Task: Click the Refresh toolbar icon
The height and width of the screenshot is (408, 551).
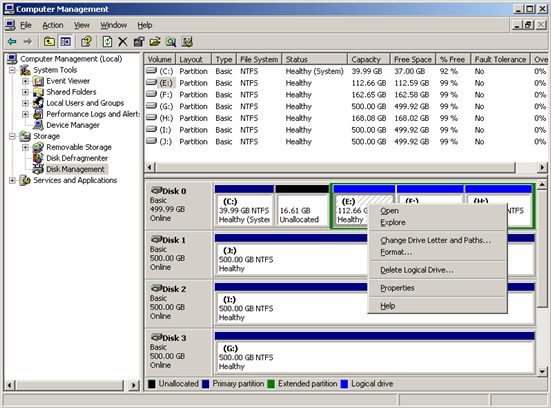Action: tap(107, 42)
